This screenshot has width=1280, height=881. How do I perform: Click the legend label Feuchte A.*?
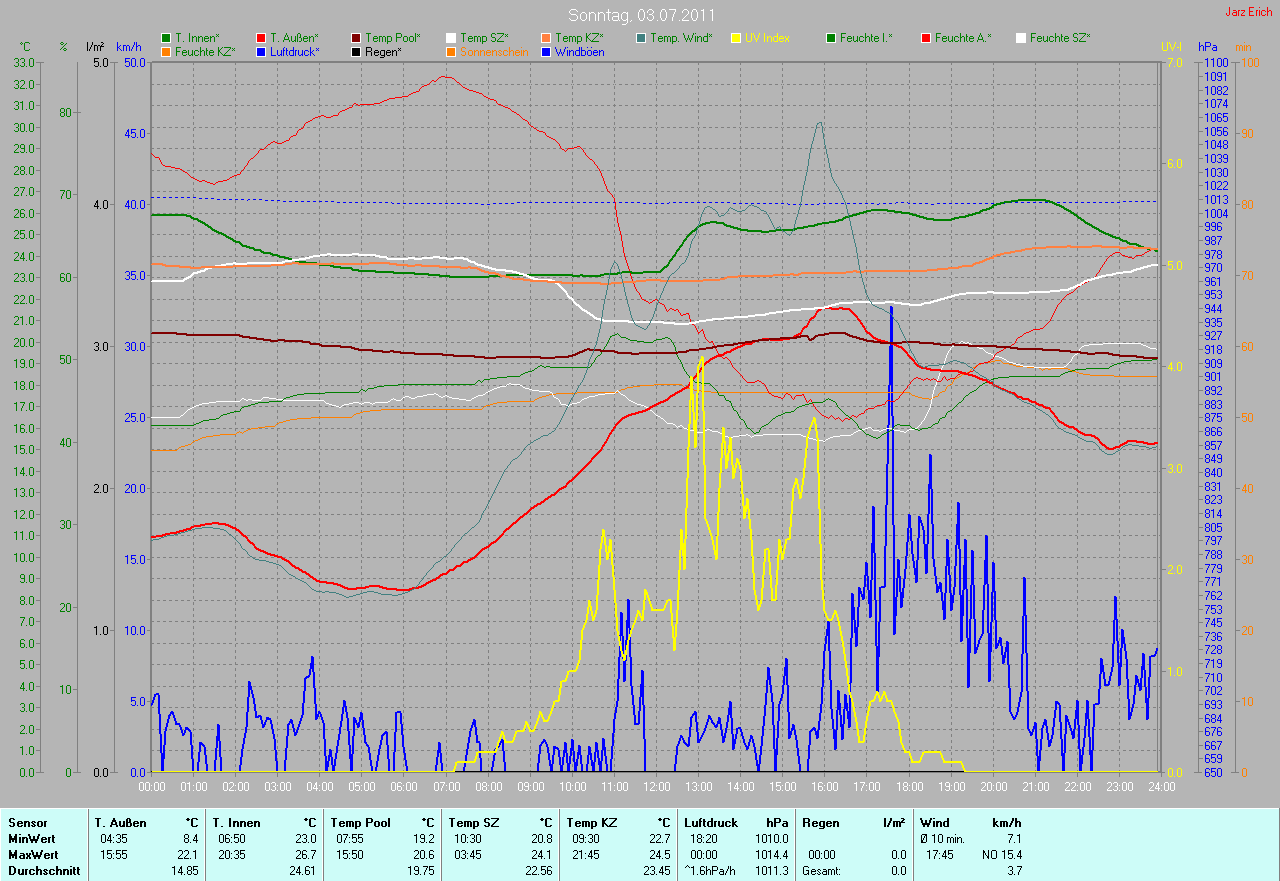tap(963, 38)
